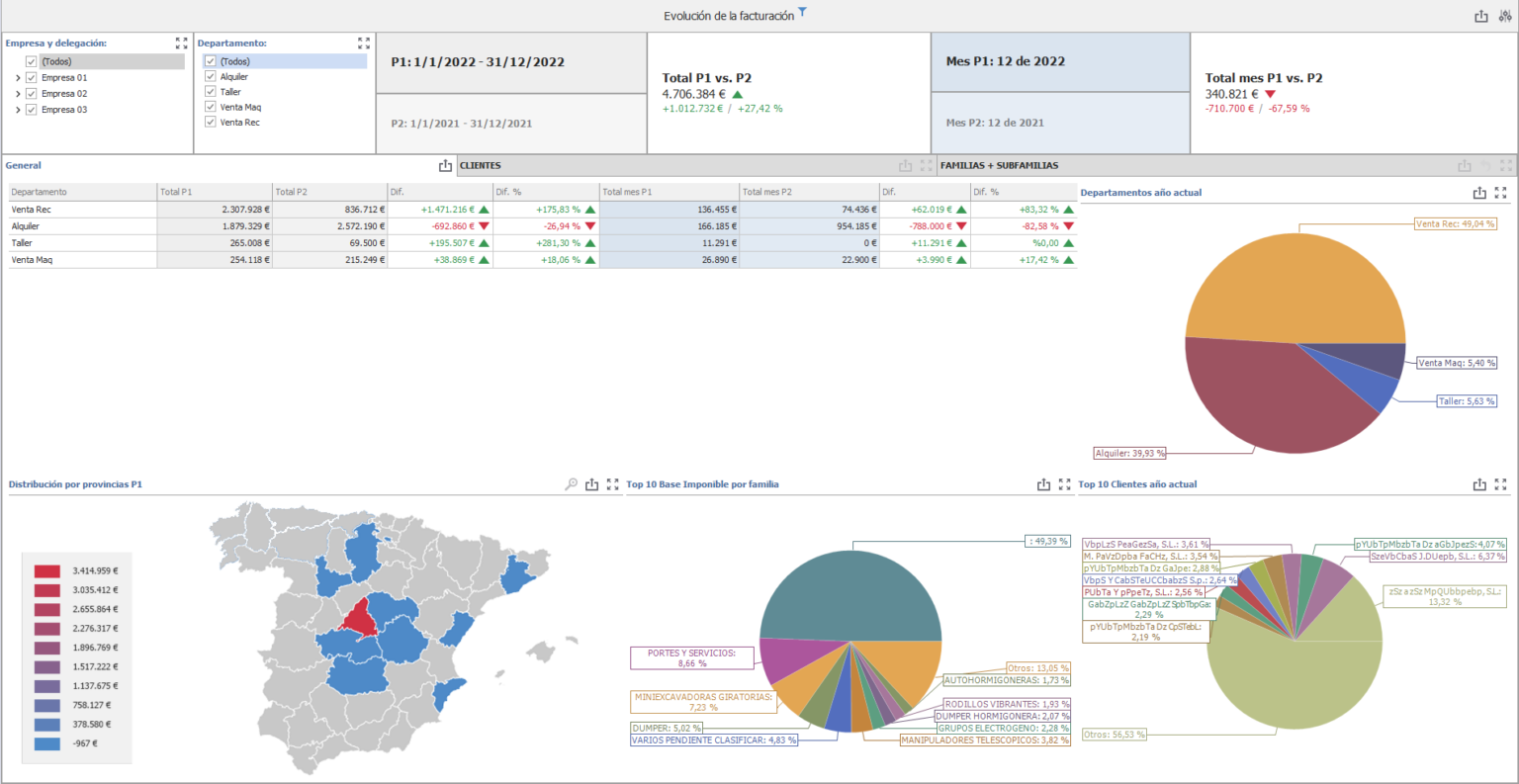Export the Top 10 Base Imponible chart

(x=1043, y=484)
